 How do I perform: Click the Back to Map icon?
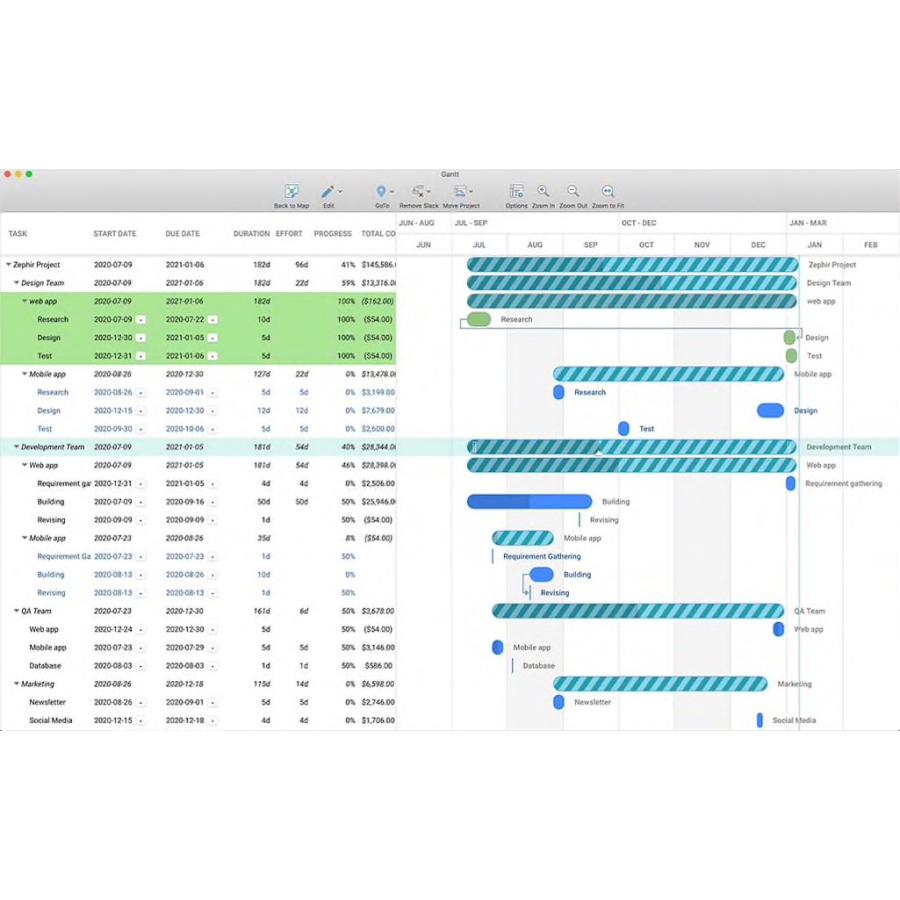coord(291,190)
